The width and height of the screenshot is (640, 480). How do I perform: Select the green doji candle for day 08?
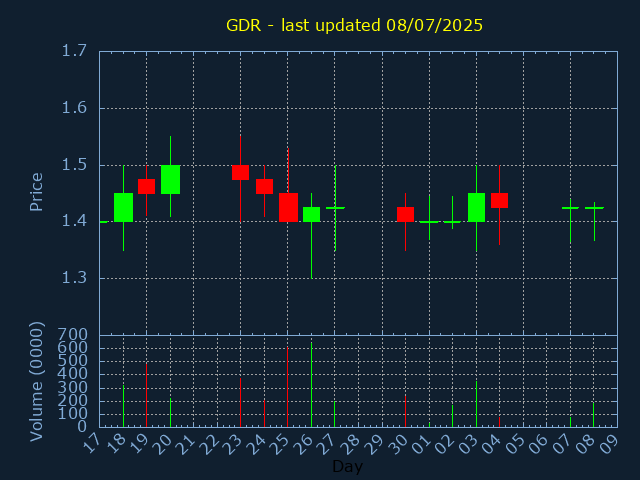pos(594,208)
